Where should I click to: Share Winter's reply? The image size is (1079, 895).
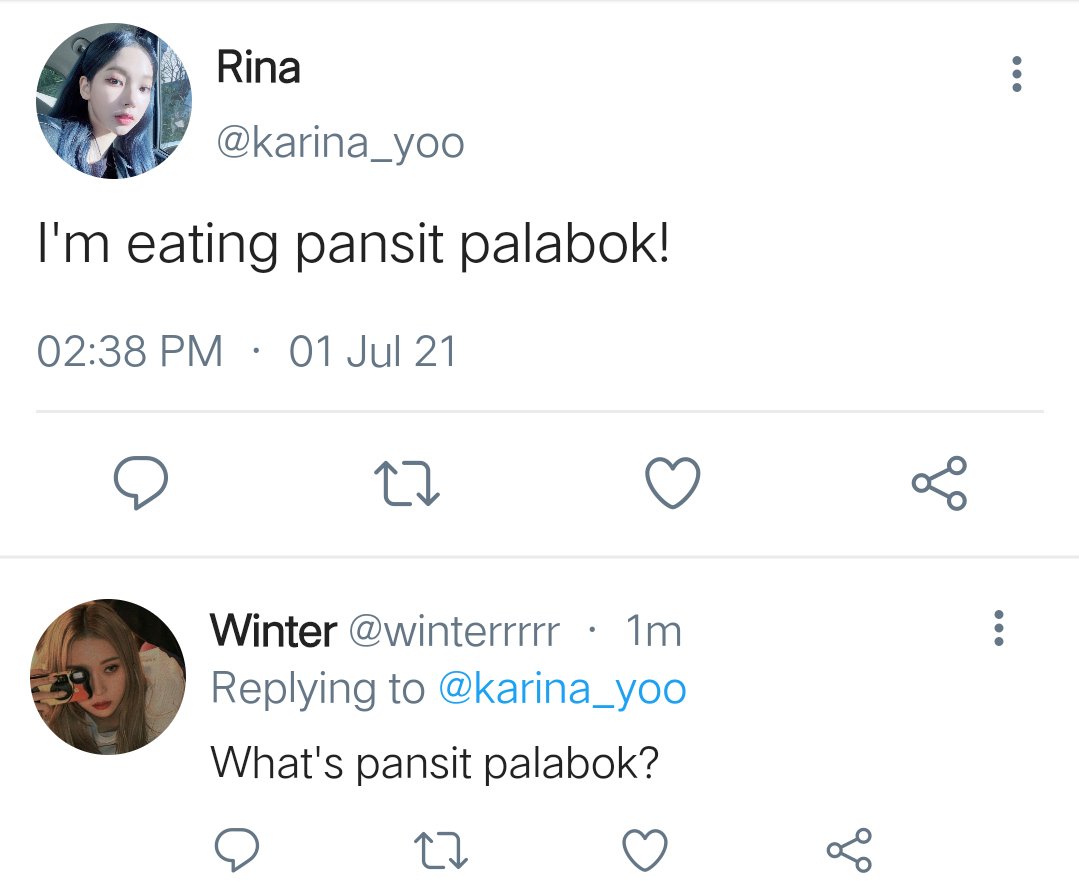click(x=849, y=850)
